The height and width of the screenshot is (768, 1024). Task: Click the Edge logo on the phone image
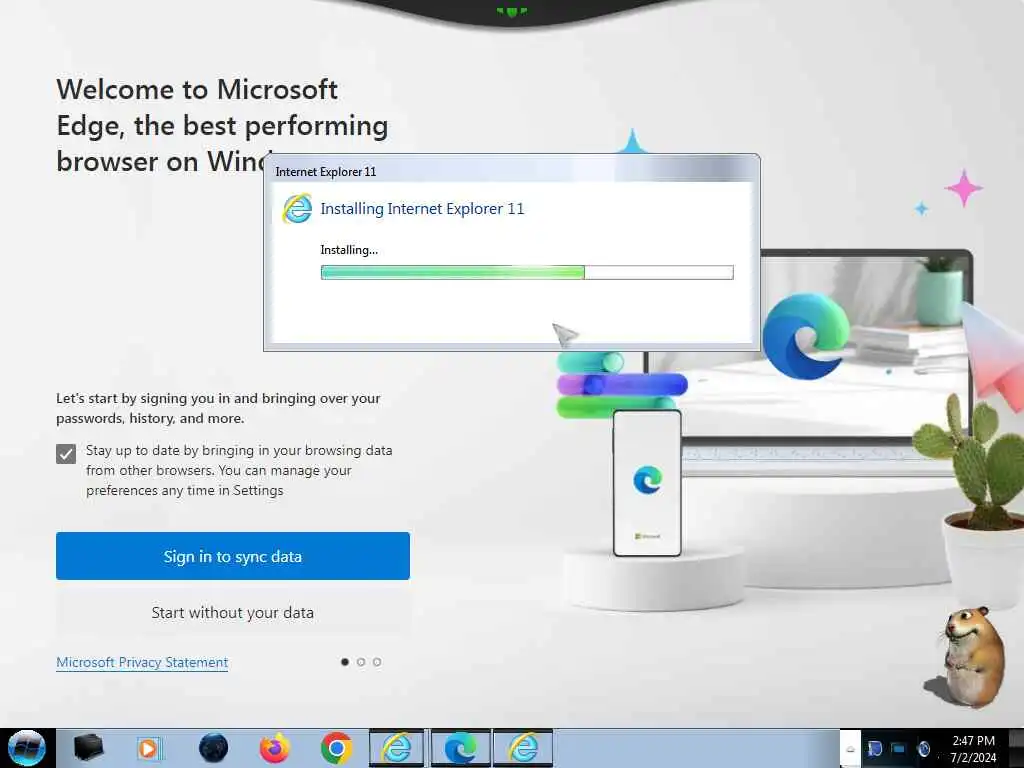pyautogui.click(x=647, y=479)
